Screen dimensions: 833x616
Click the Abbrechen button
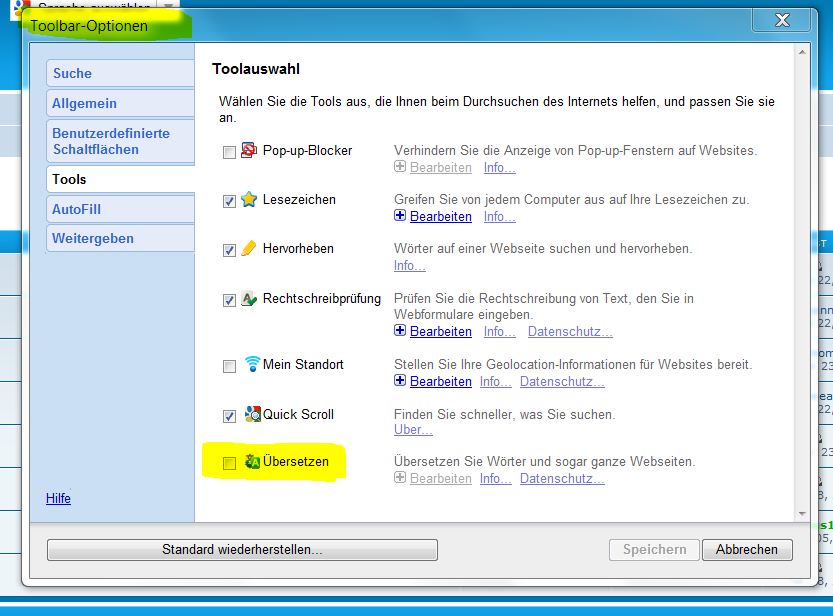point(747,550)
